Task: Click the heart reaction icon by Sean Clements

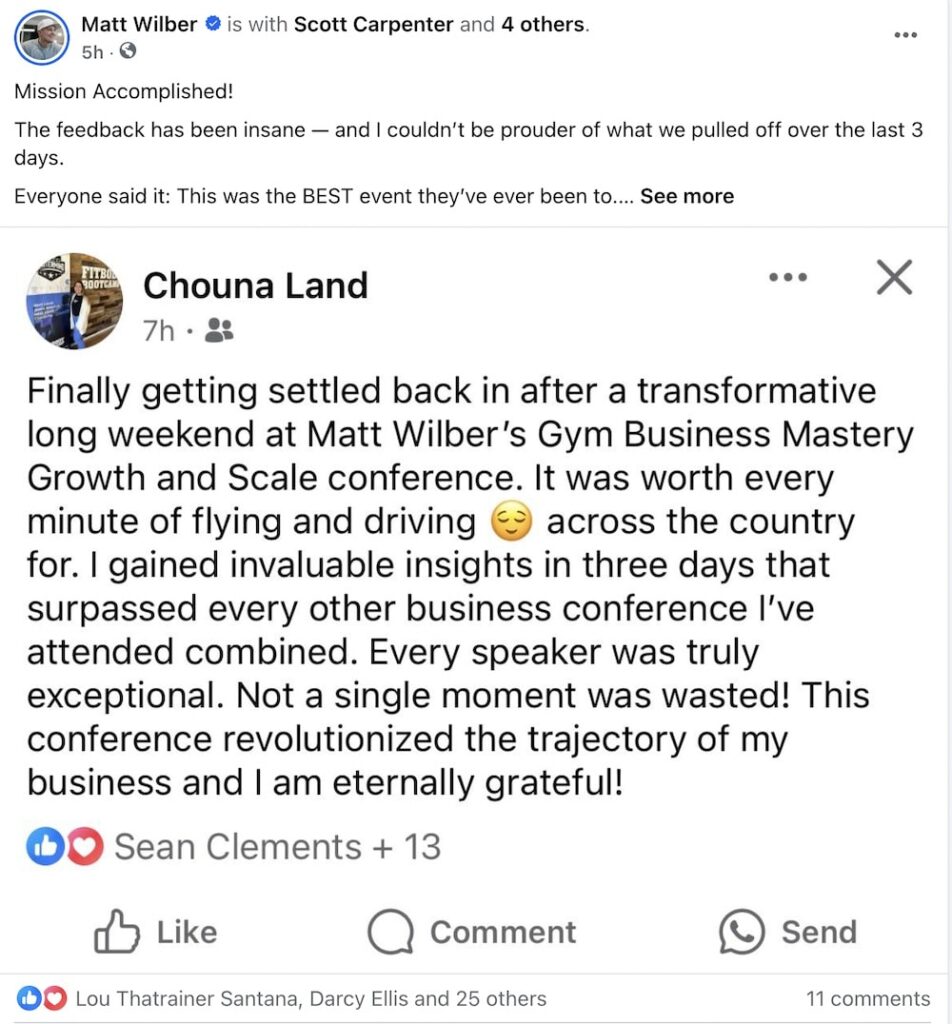Action: 85,846
